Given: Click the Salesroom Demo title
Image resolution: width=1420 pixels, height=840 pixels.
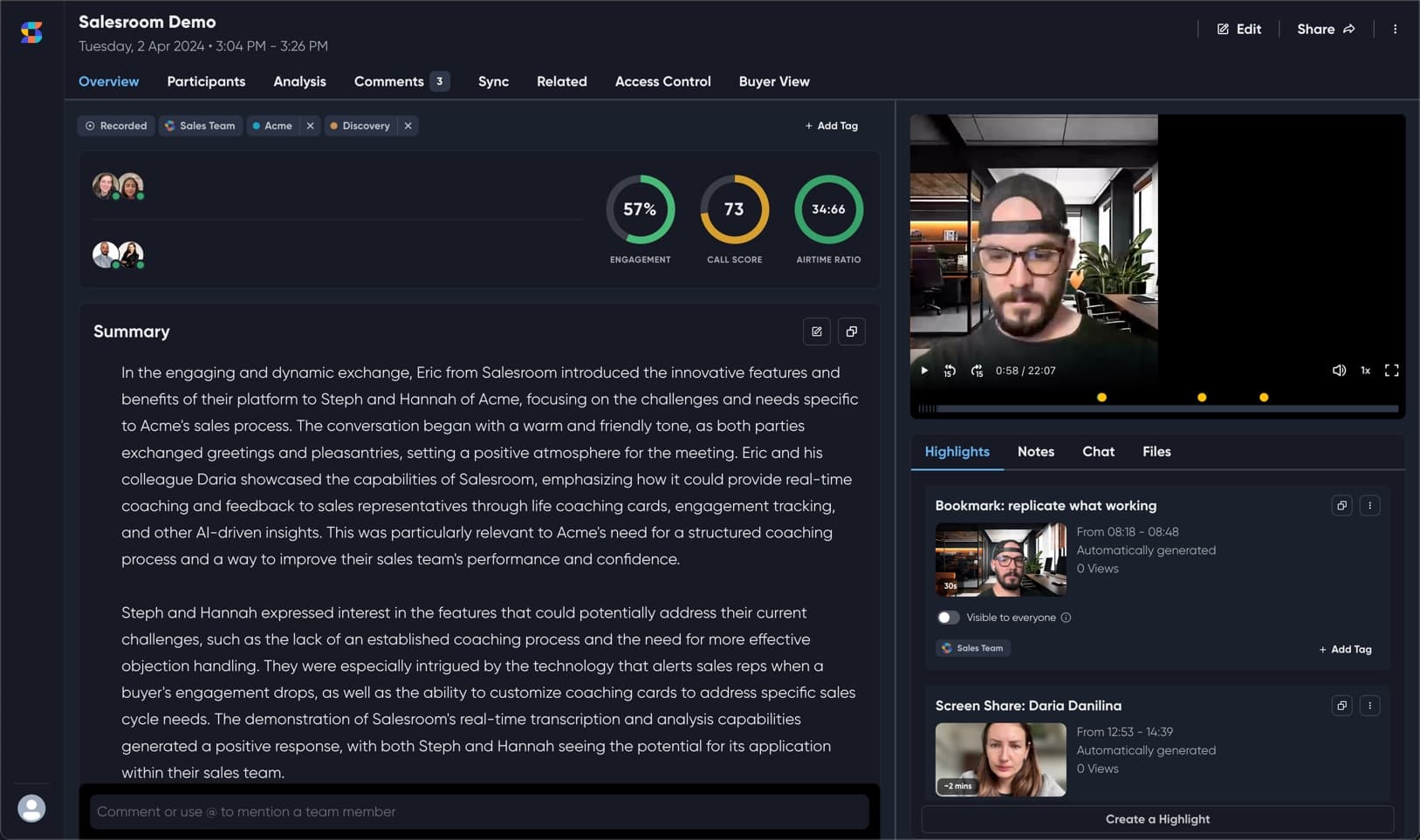Looking at the screenshot, I should [x=147, y=22].
